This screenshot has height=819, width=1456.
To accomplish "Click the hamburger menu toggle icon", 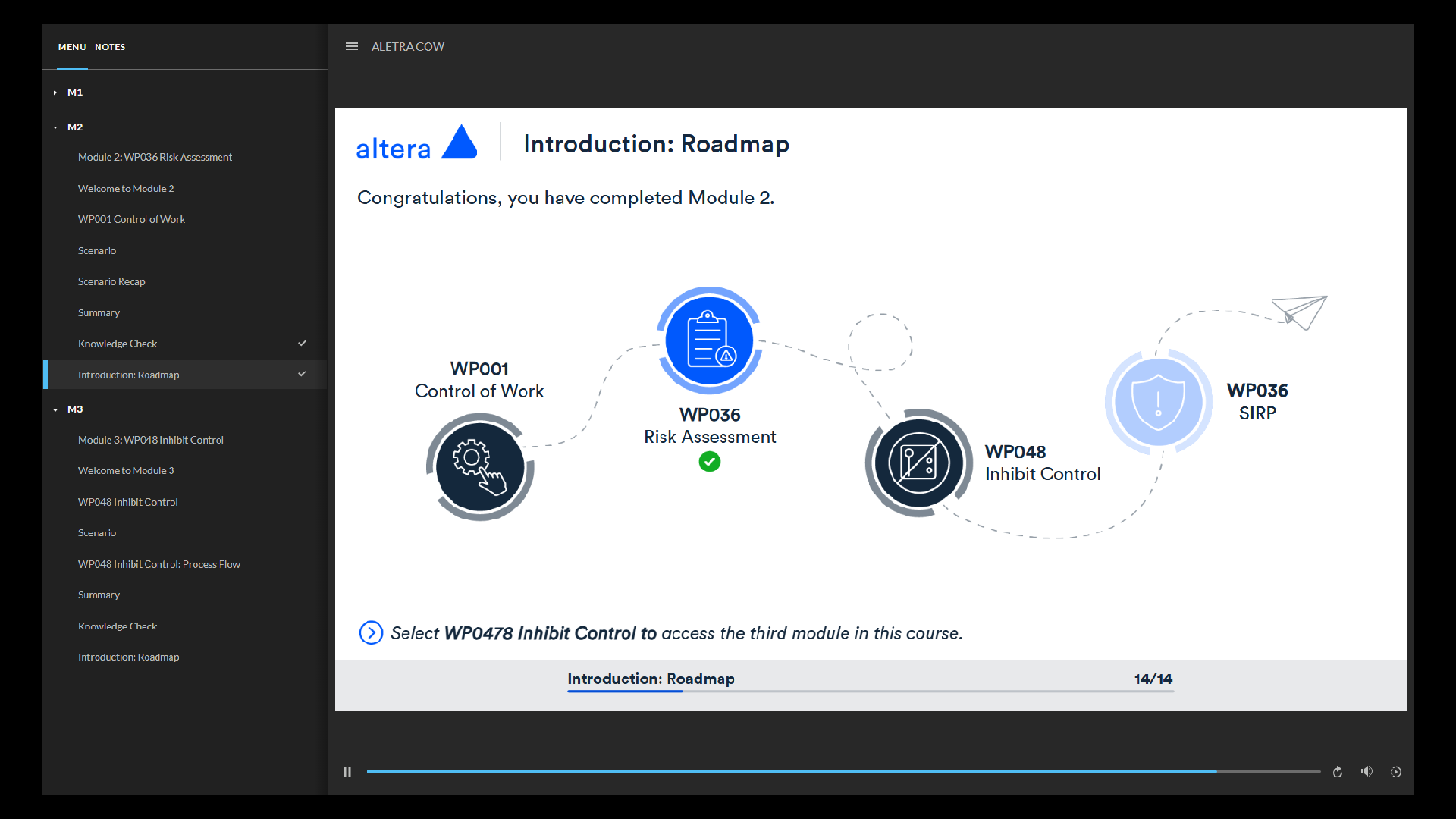I will (x=351, y=46).
